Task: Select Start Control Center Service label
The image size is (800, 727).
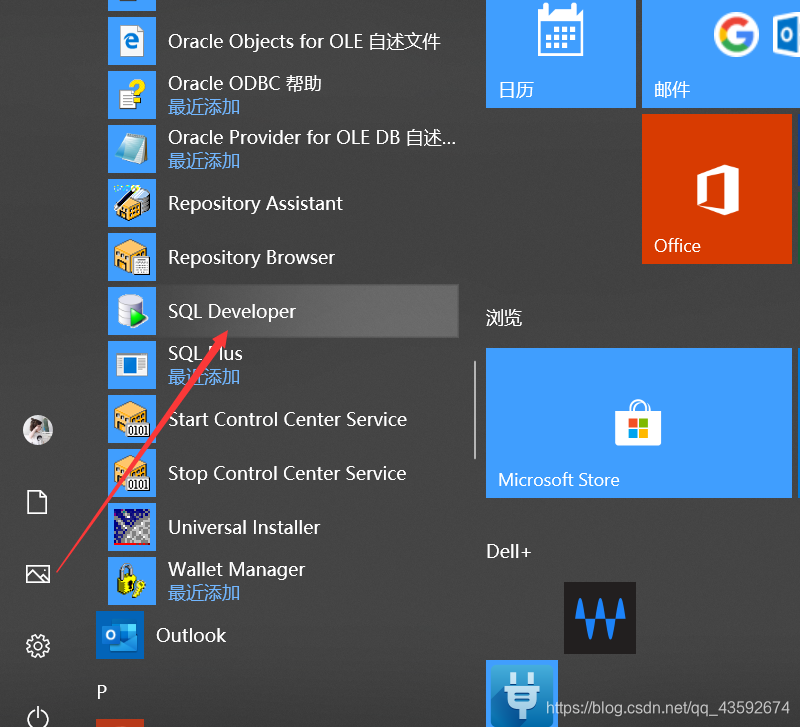Action: 287,419
